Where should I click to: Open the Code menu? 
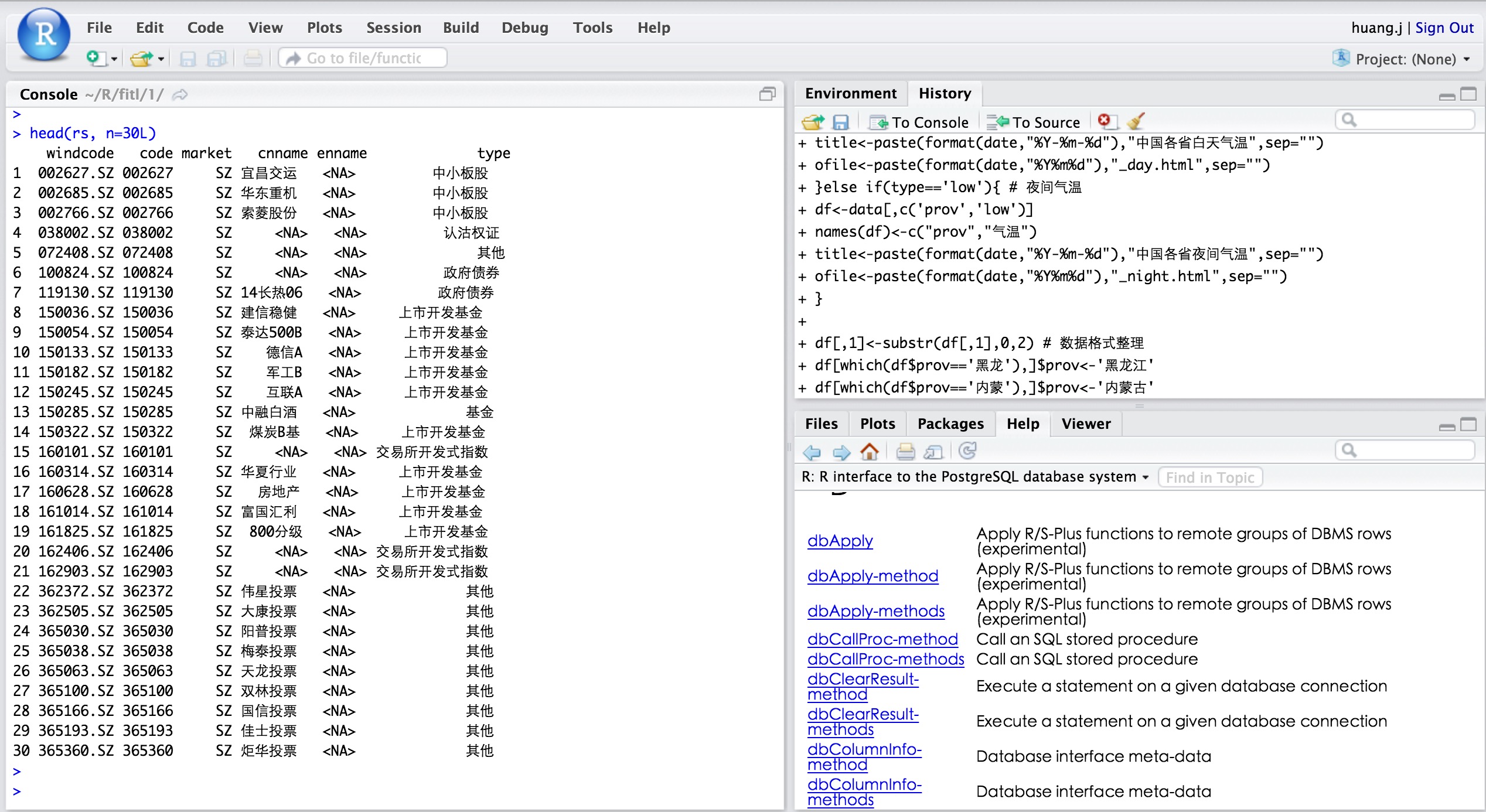(205, 28)
